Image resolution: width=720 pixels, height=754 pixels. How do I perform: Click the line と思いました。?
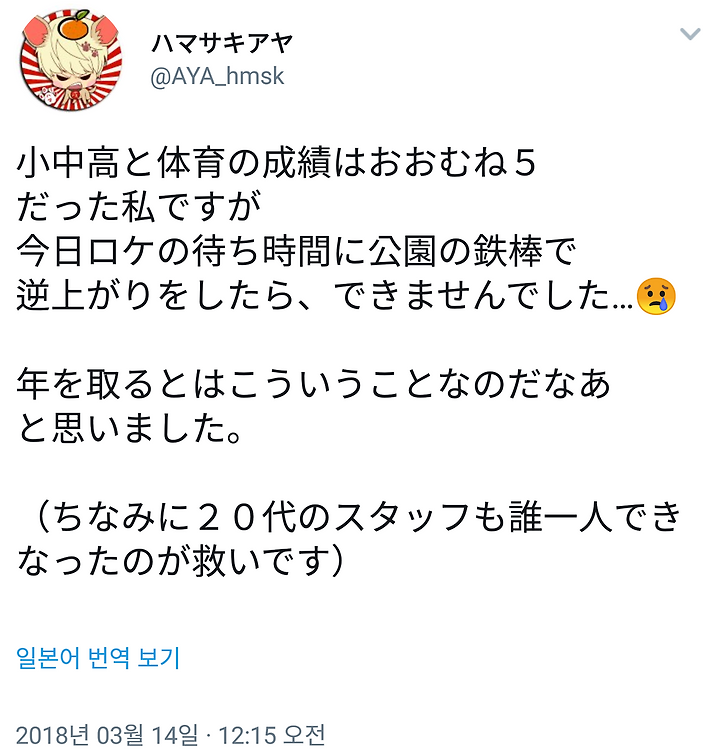pos(130,429)
